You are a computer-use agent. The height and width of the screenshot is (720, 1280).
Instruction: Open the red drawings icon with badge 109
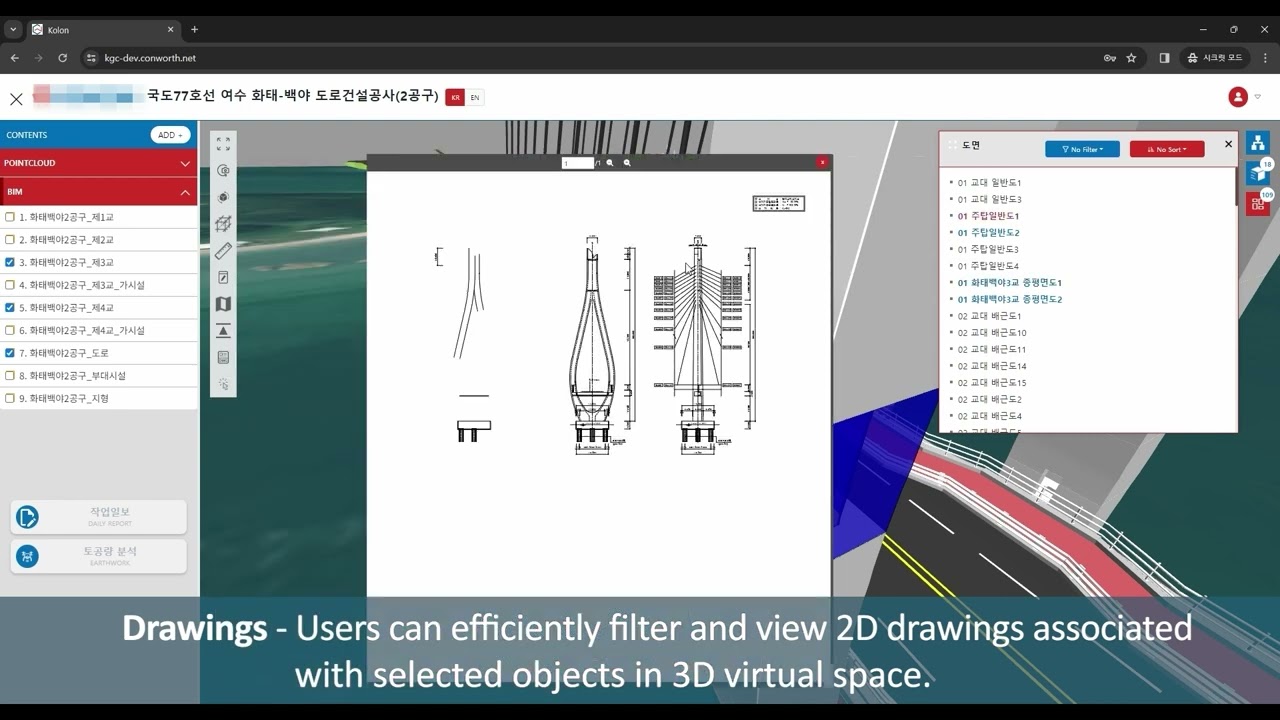pos(1257,204)
